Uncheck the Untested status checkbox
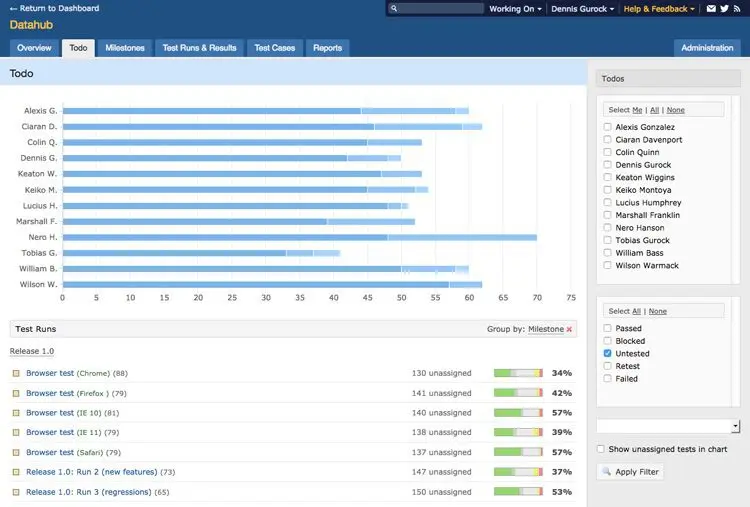The width and height of the screenshot is (750, 507). point(607,353)
